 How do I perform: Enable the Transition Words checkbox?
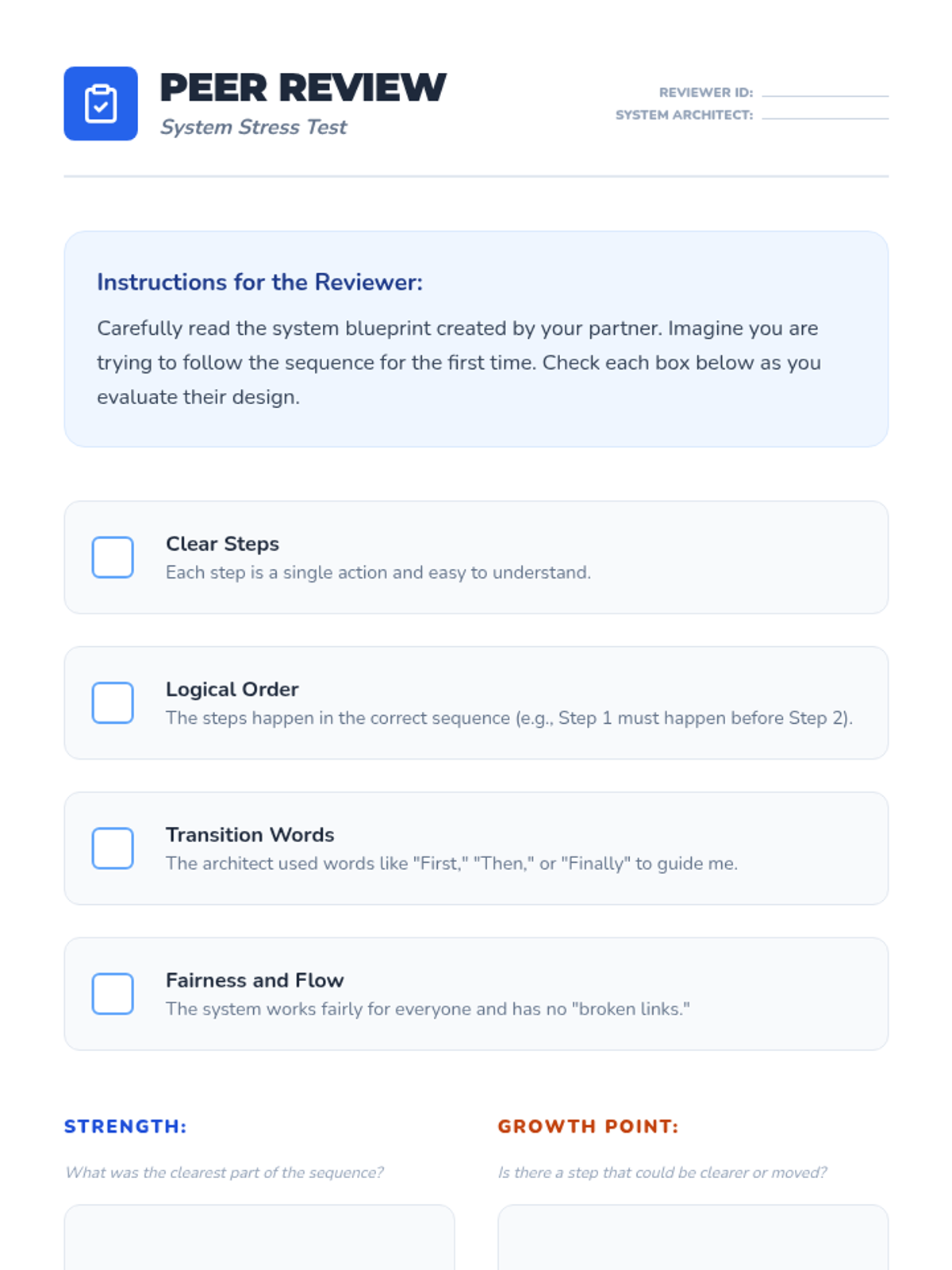[113, 849]
